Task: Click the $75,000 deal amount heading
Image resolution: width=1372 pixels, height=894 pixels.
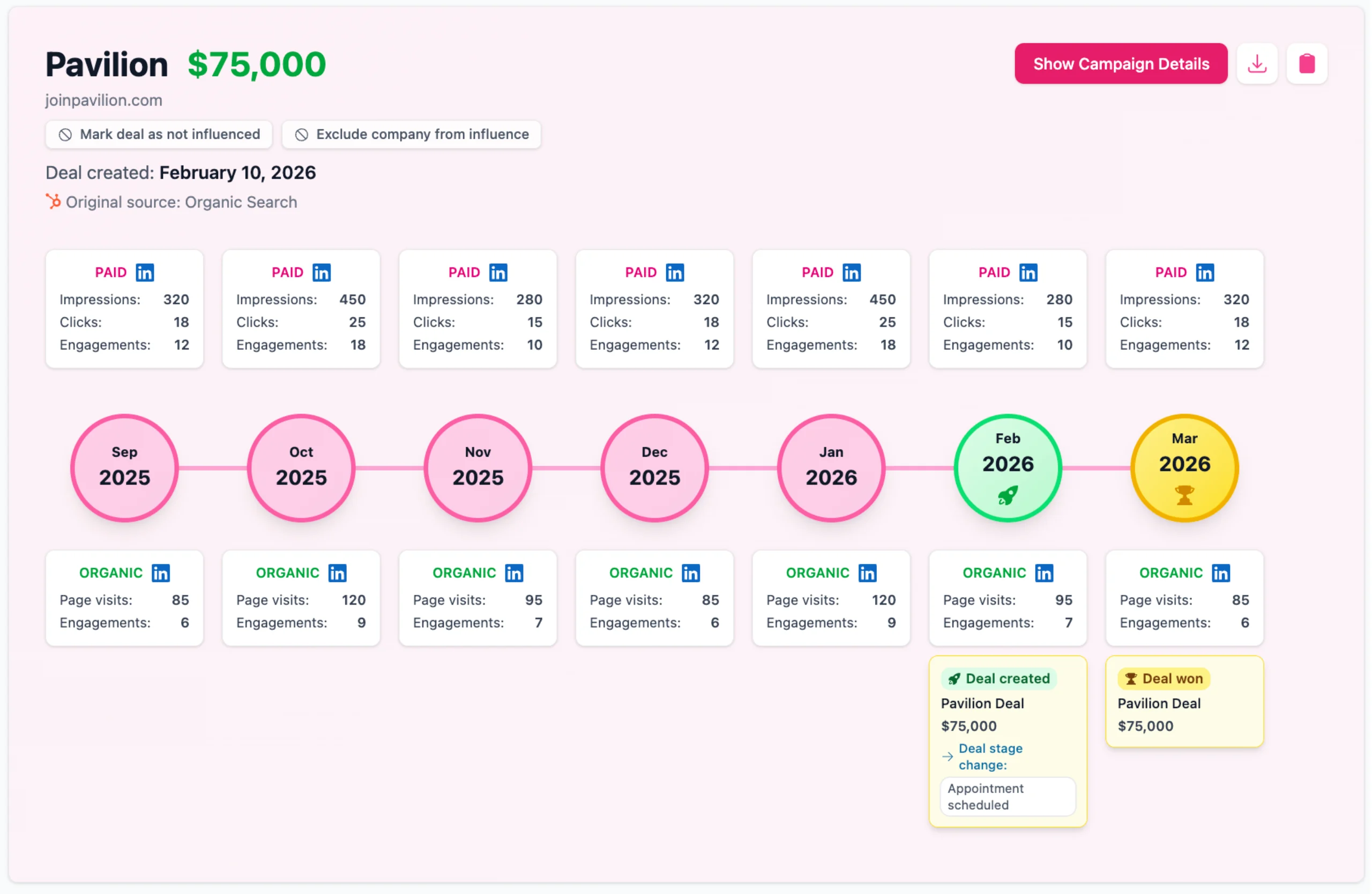Action: click(x=257, y=64)
